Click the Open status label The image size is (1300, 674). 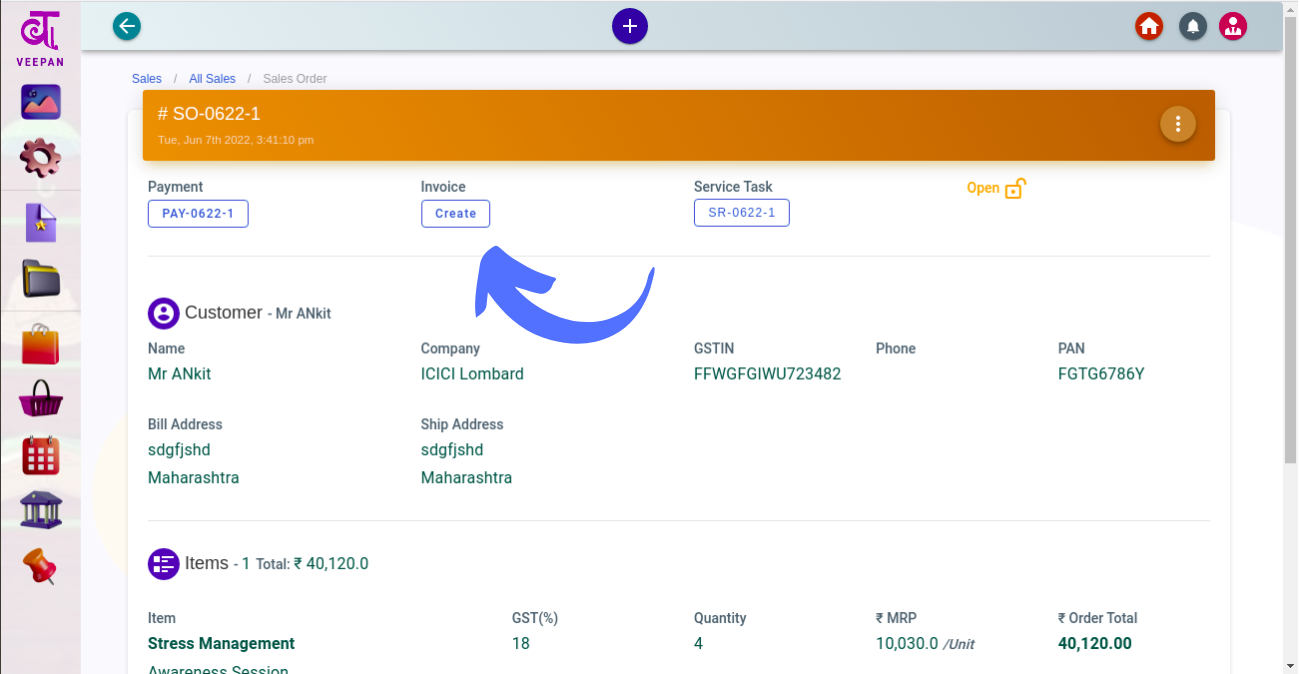[983, 188]
